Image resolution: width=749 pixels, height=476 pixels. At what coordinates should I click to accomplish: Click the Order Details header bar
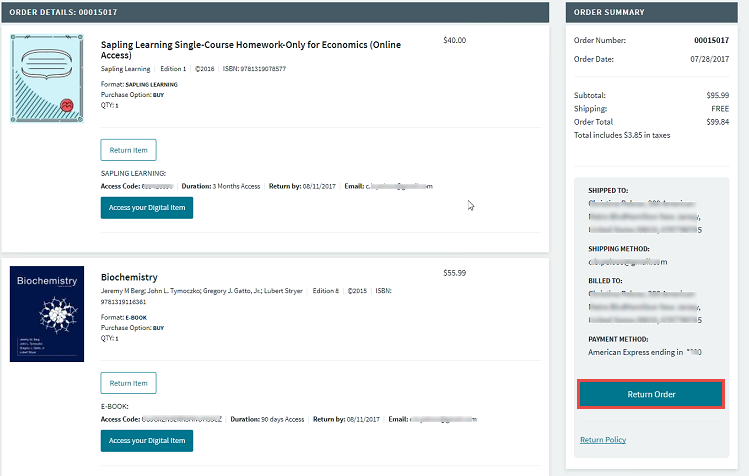pos(275,12)
